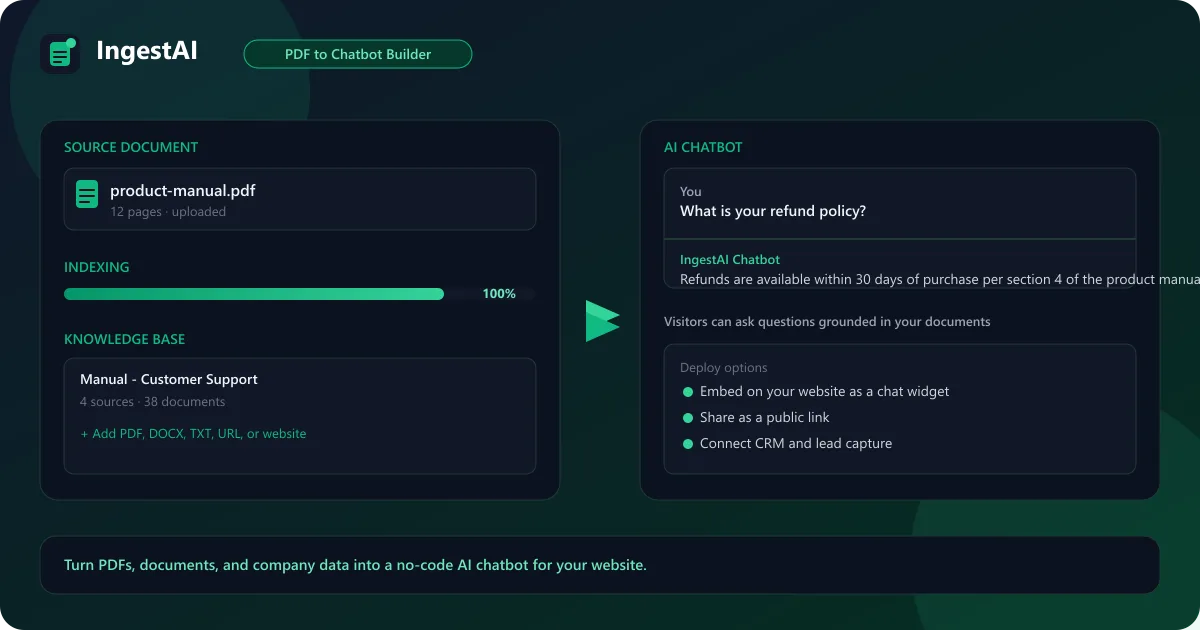Select 'Connect CRM and lead capture' option
The width and height of the screenshot is (1200, 630).
click(x=796, y=444)
